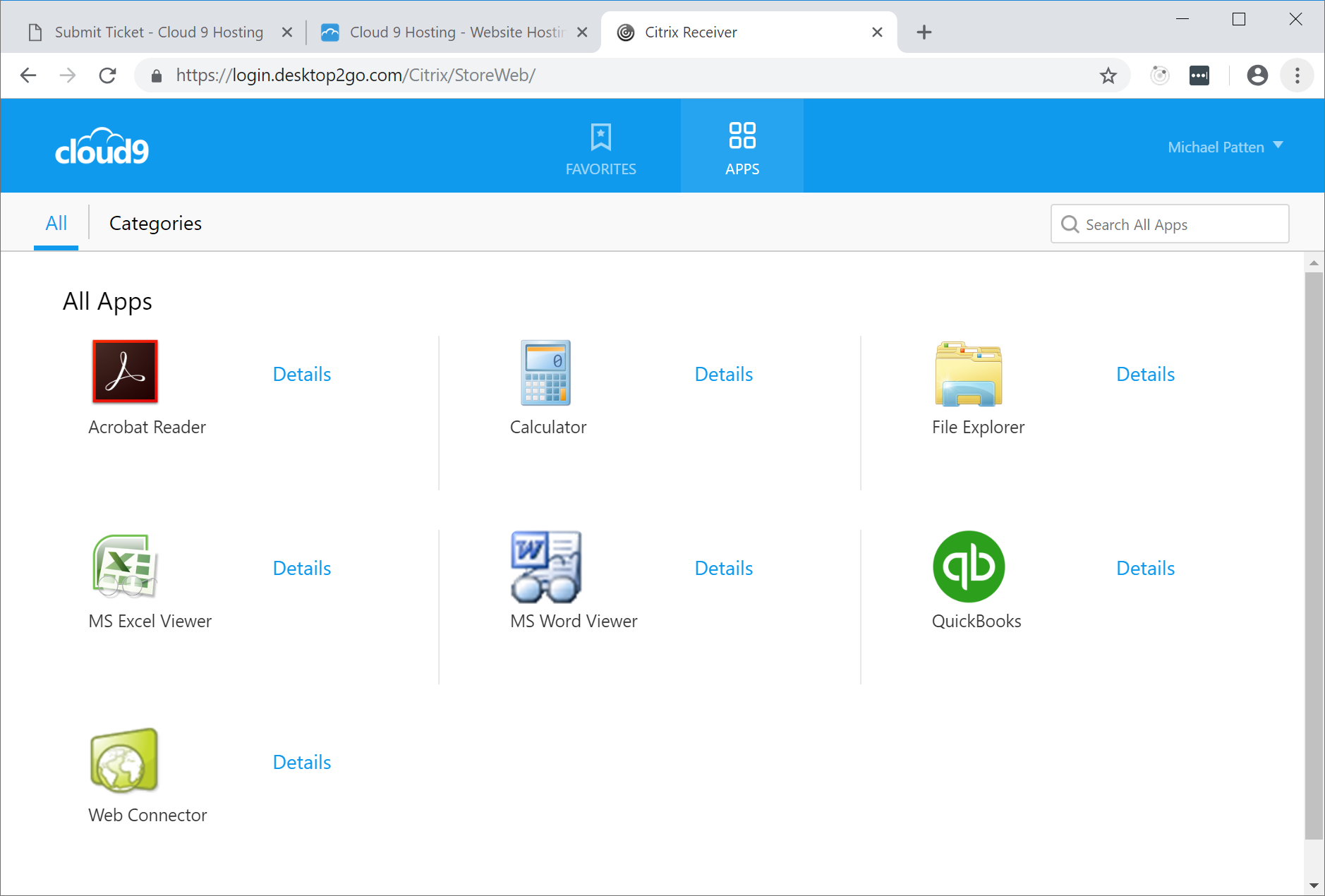Launch the File Explorer folder icon
This screenshot has height=896, width=1325.
coord(969,374)
